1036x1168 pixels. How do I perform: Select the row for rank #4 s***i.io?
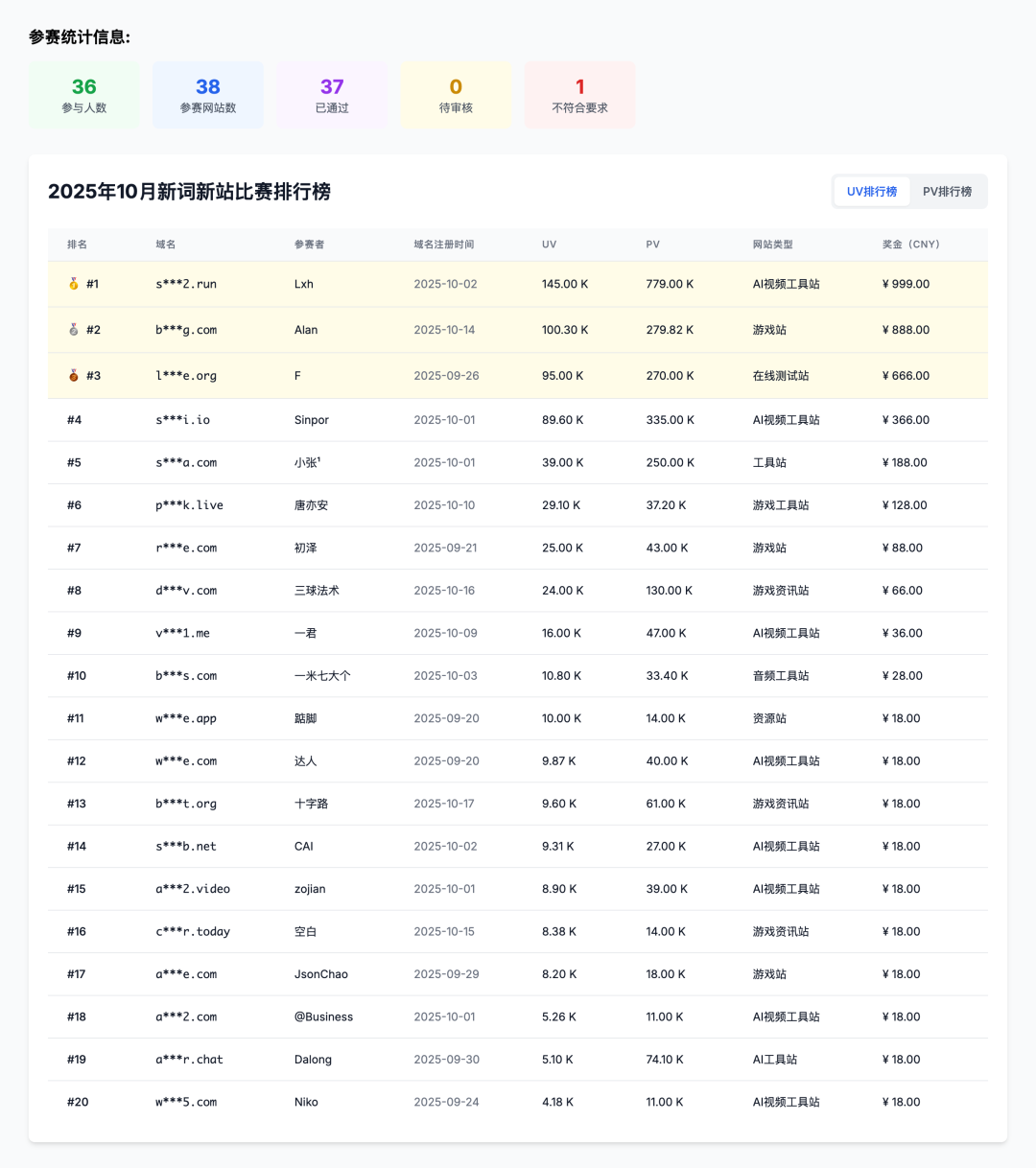[518, 419]
